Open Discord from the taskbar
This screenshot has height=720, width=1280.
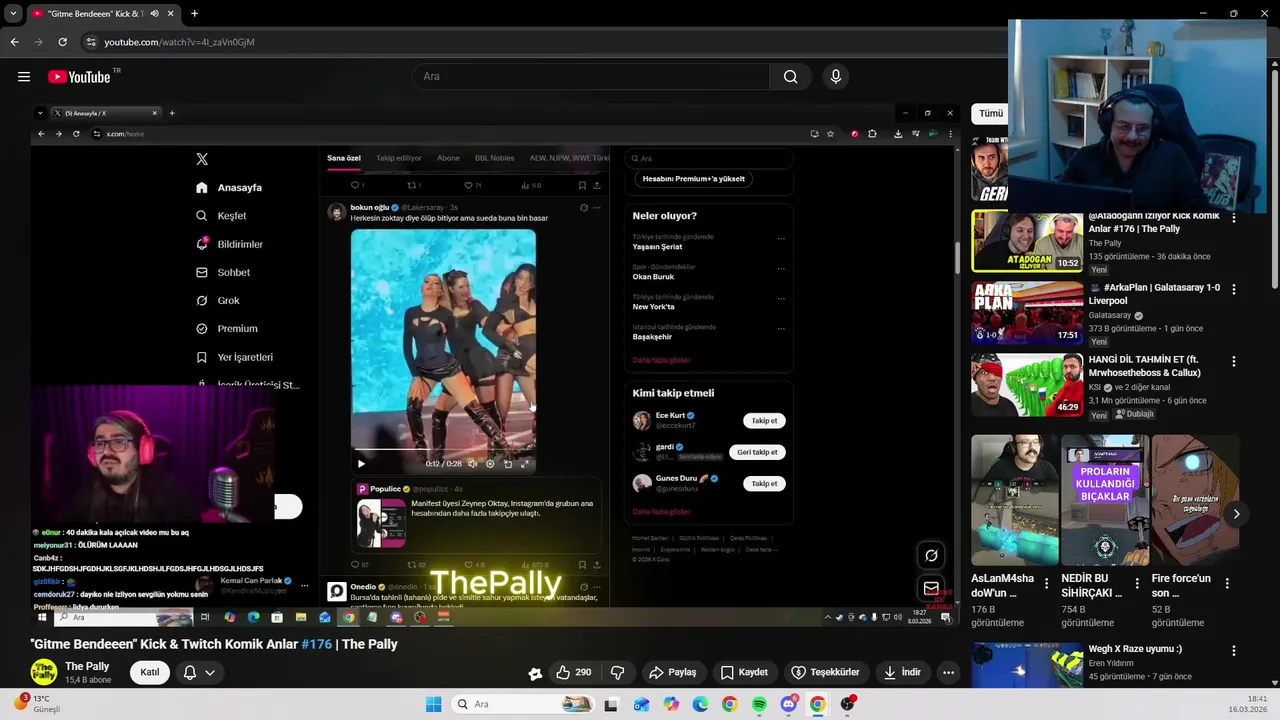[789, 704]
